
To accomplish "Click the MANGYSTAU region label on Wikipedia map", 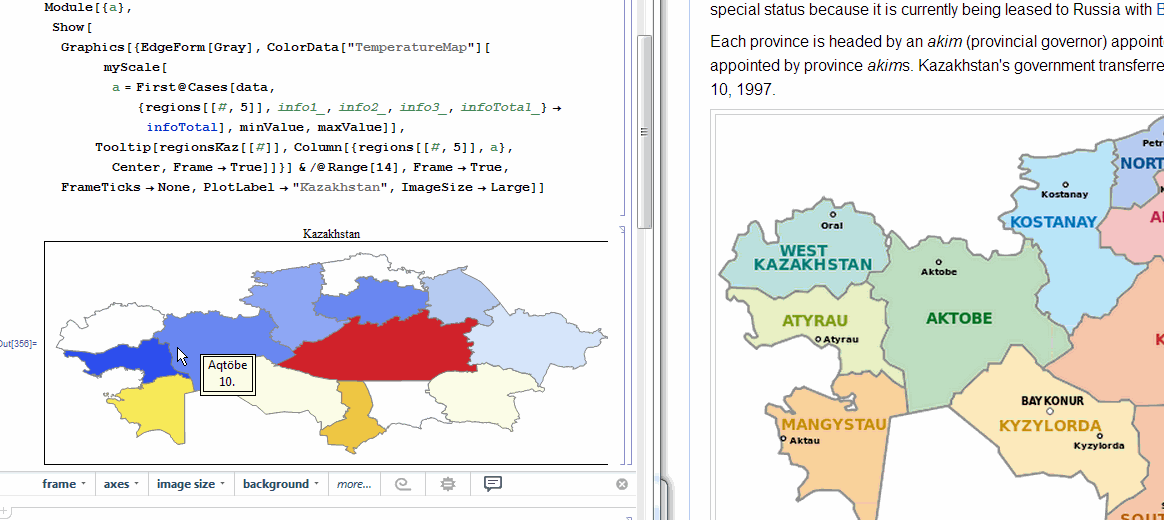I will pos(834,425).
